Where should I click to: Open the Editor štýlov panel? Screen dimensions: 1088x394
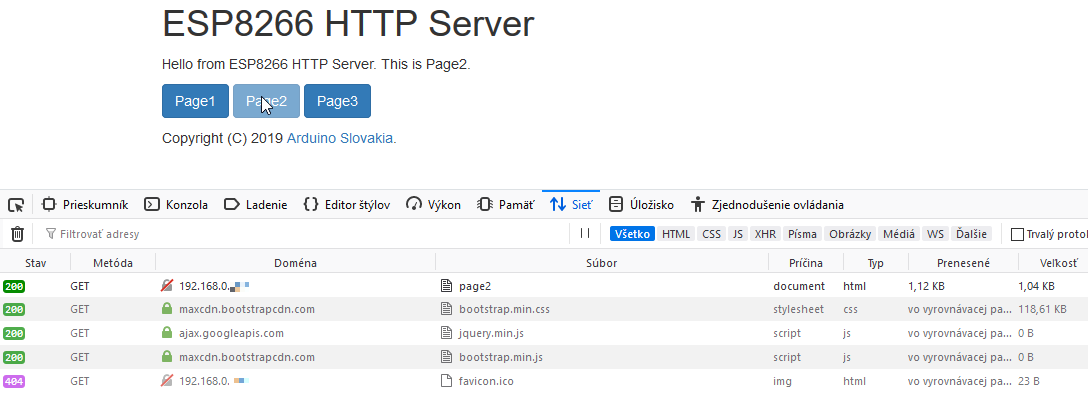(x=347, y=205)
